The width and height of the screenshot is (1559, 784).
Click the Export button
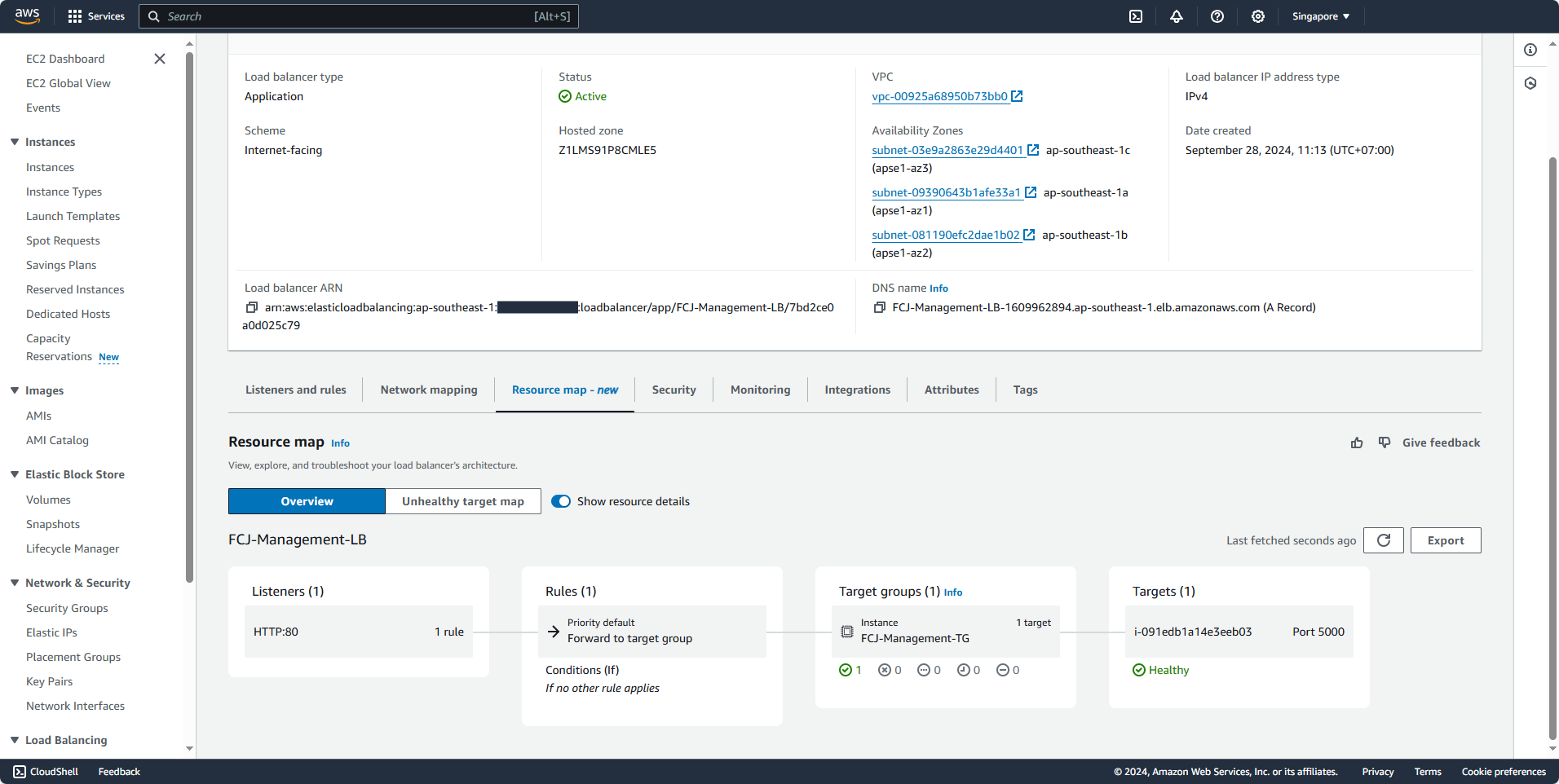tap(1446, 540)
